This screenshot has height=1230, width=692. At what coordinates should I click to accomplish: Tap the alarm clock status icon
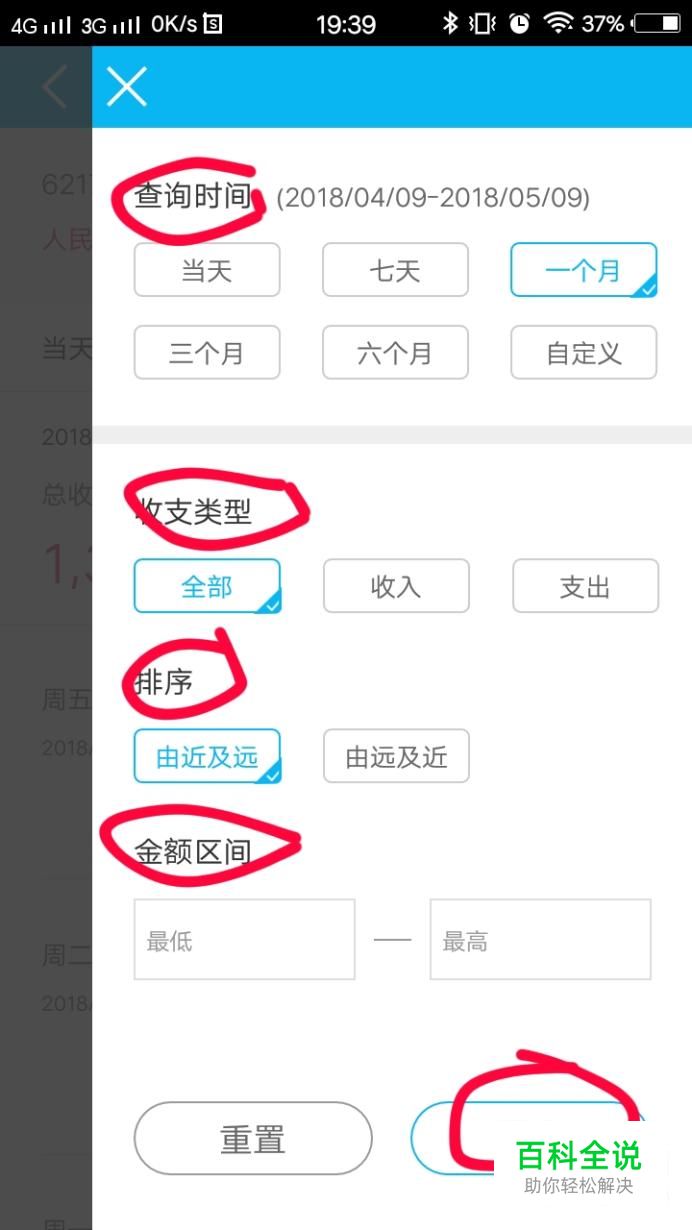[x=519, y=23]
